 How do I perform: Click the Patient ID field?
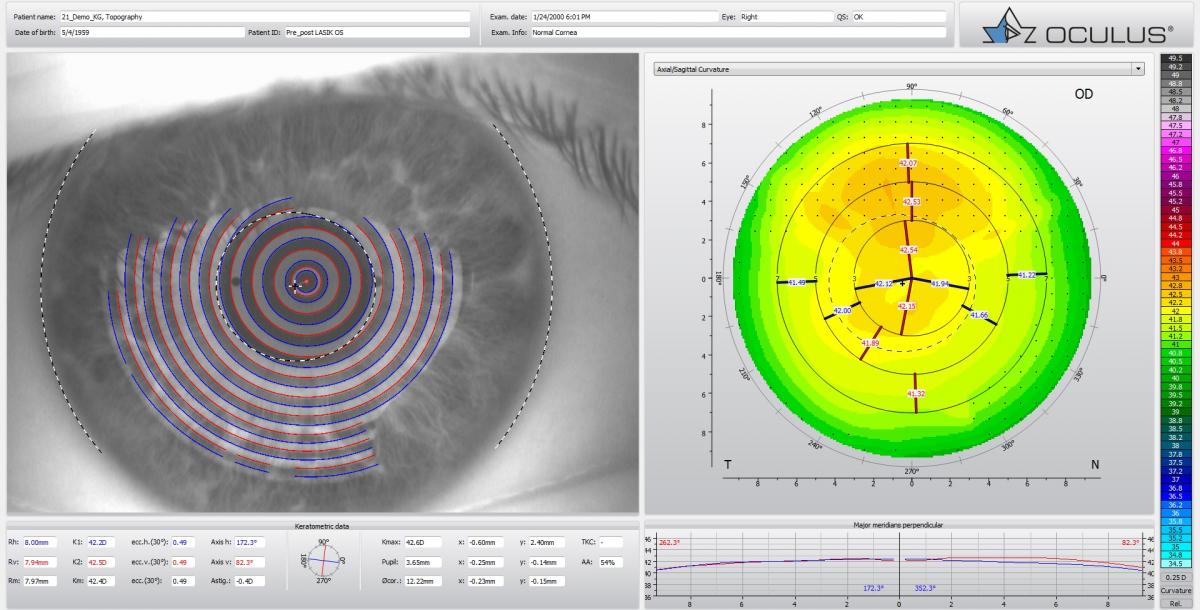(376, 32)
